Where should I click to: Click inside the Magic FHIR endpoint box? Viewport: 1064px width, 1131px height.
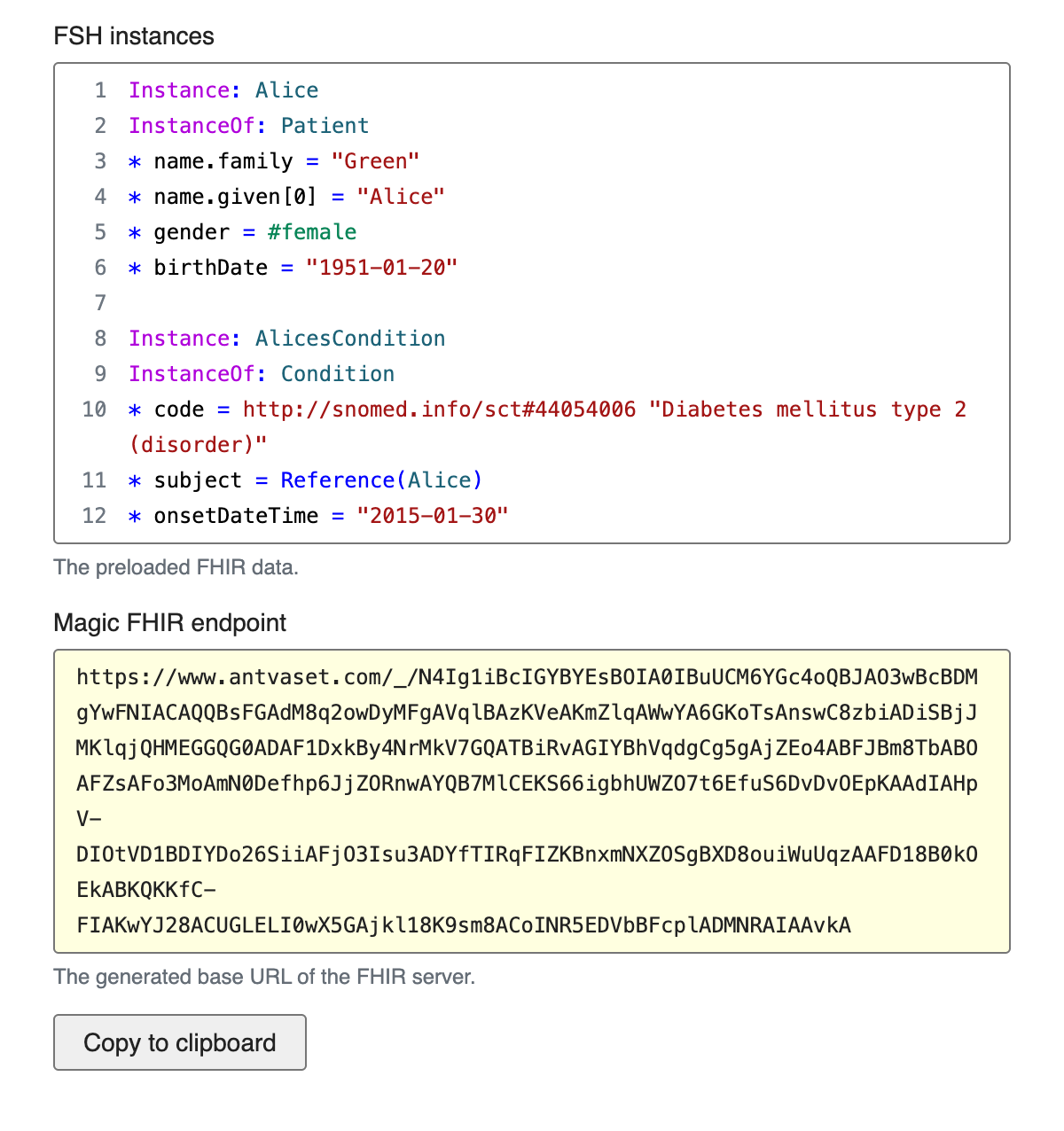531,801
